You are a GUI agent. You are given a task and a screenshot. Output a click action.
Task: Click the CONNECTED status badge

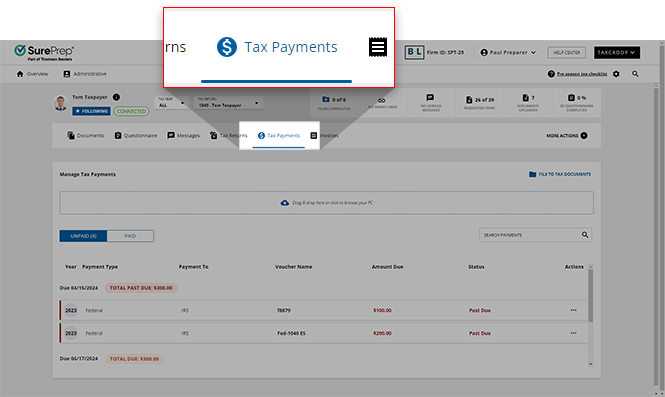coord(131,112)
